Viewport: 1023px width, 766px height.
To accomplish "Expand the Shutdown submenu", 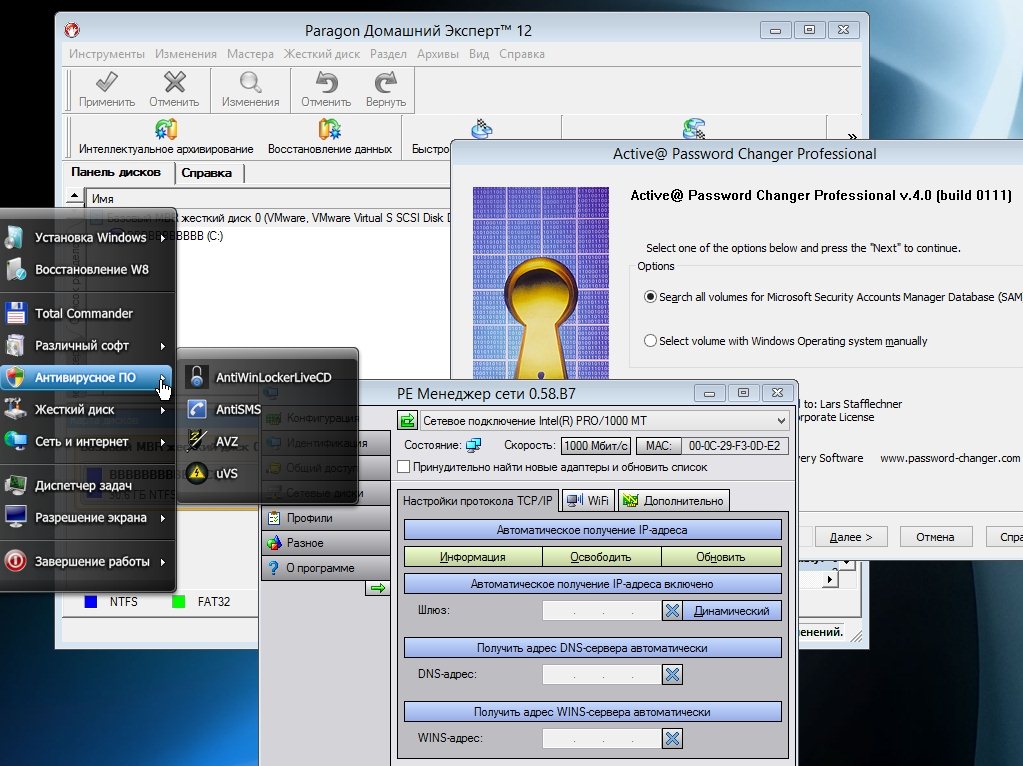I will point(91,561).
